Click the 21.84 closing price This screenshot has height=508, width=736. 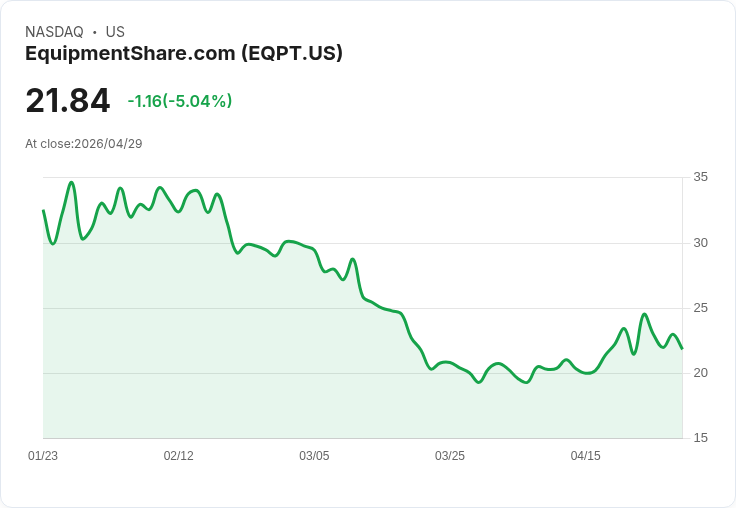68,100
